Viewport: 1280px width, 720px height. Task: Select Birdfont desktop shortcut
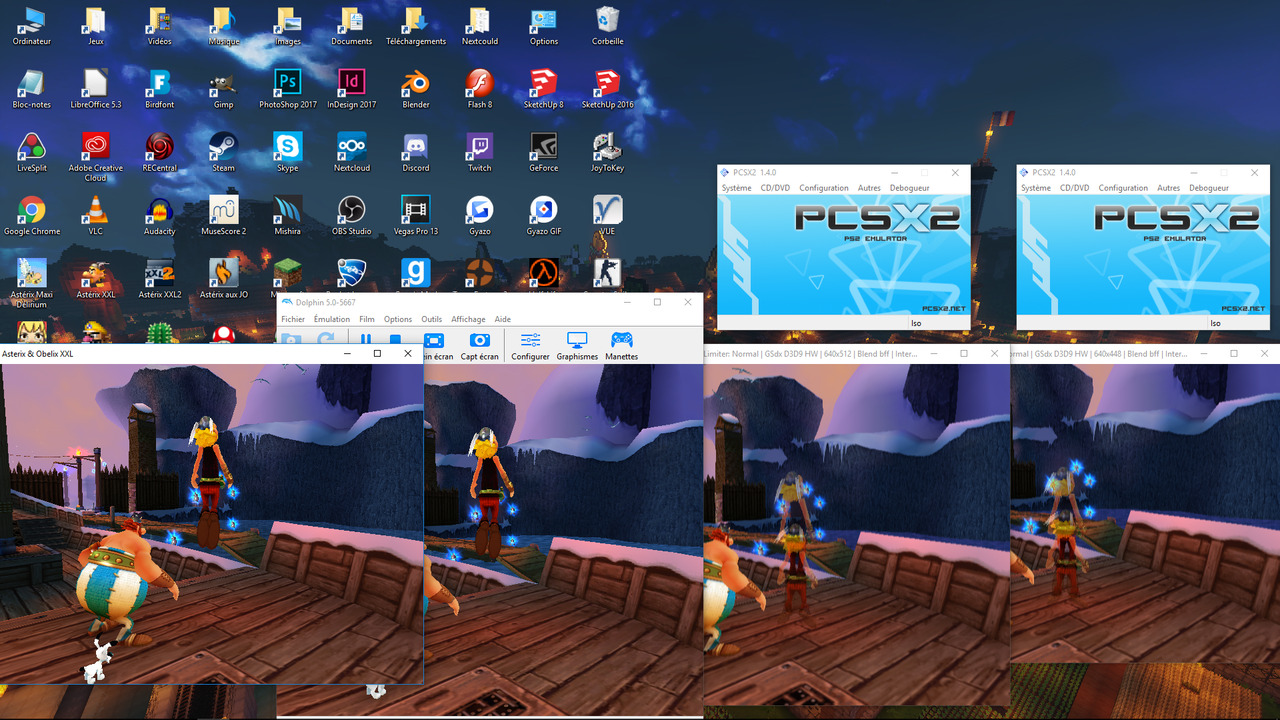coord(159,89)
